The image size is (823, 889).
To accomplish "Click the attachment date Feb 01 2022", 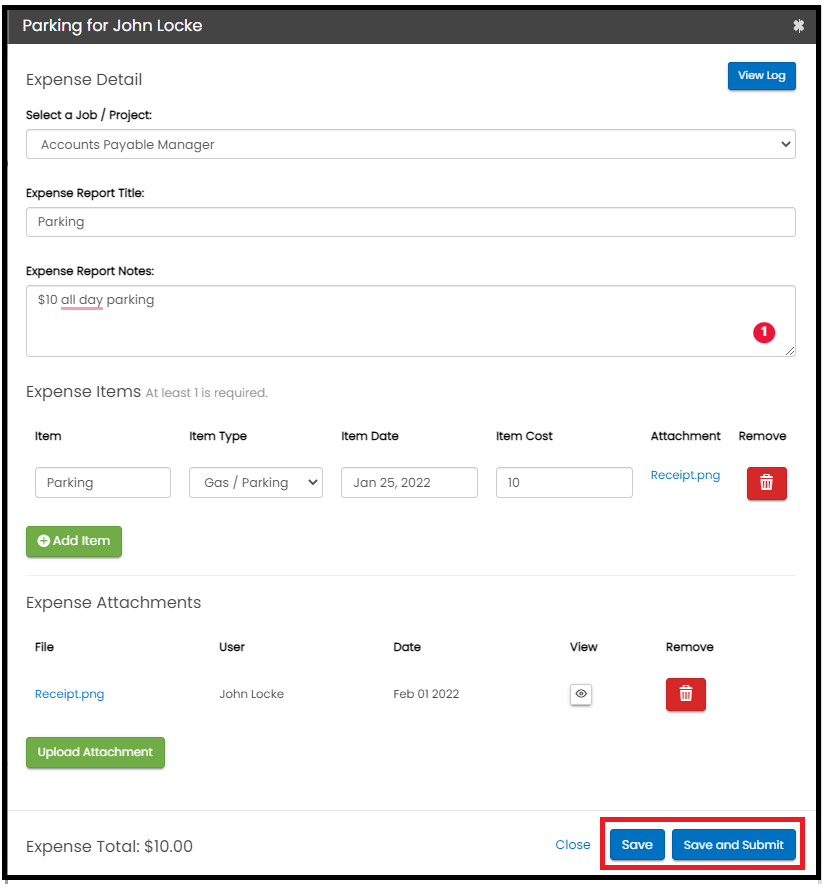I will click(426, 694).
